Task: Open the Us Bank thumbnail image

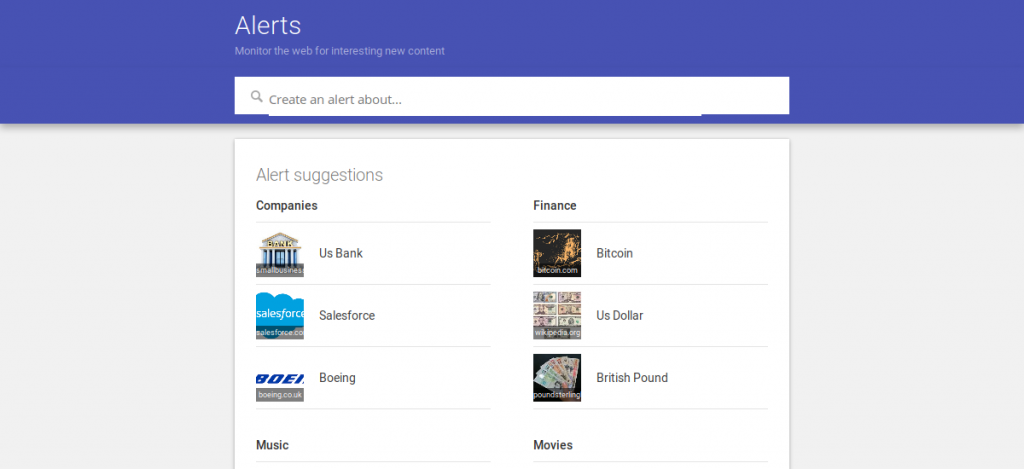Action: point(280,253)
